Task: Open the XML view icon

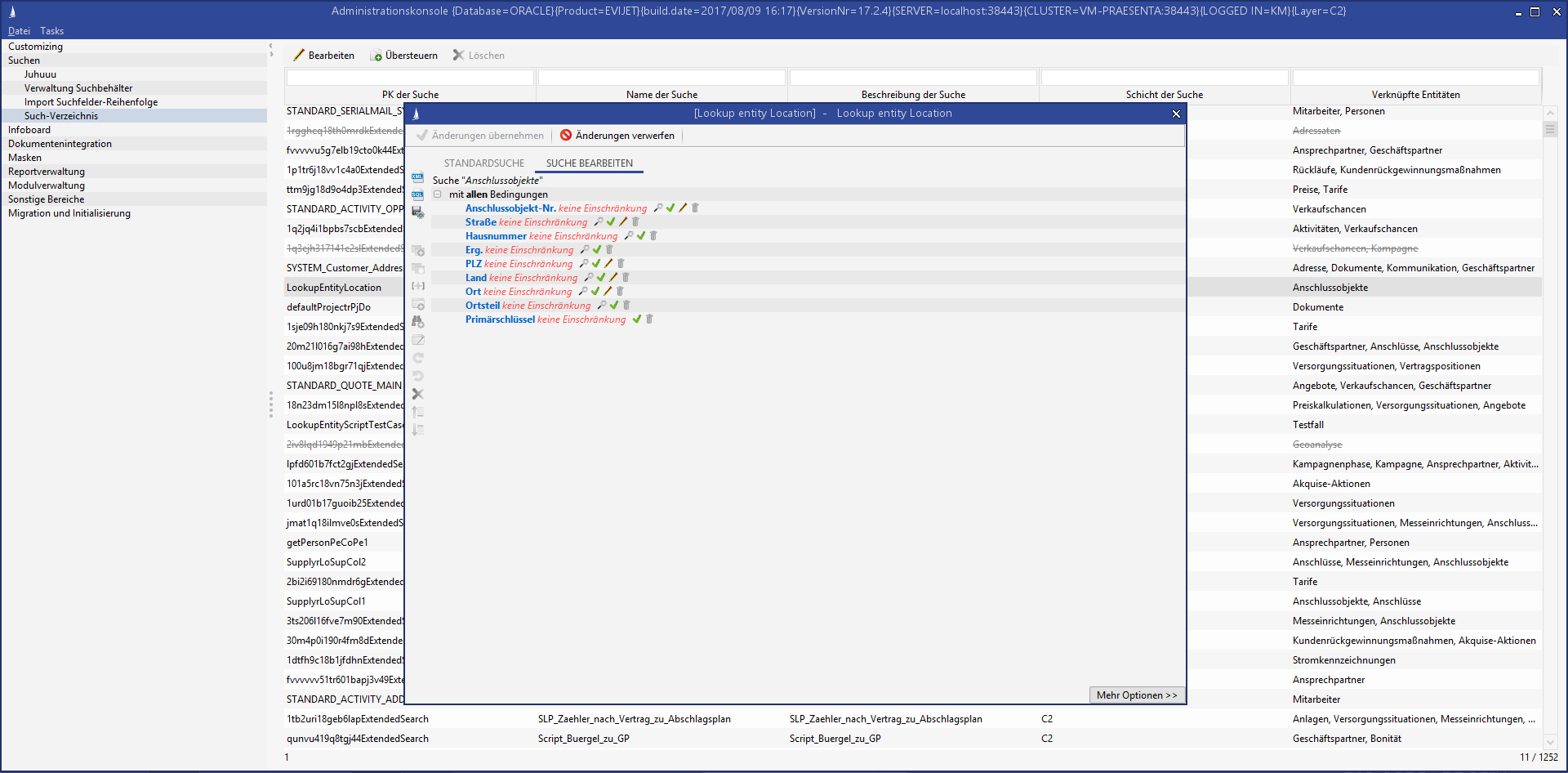Action: click(417, 177)
